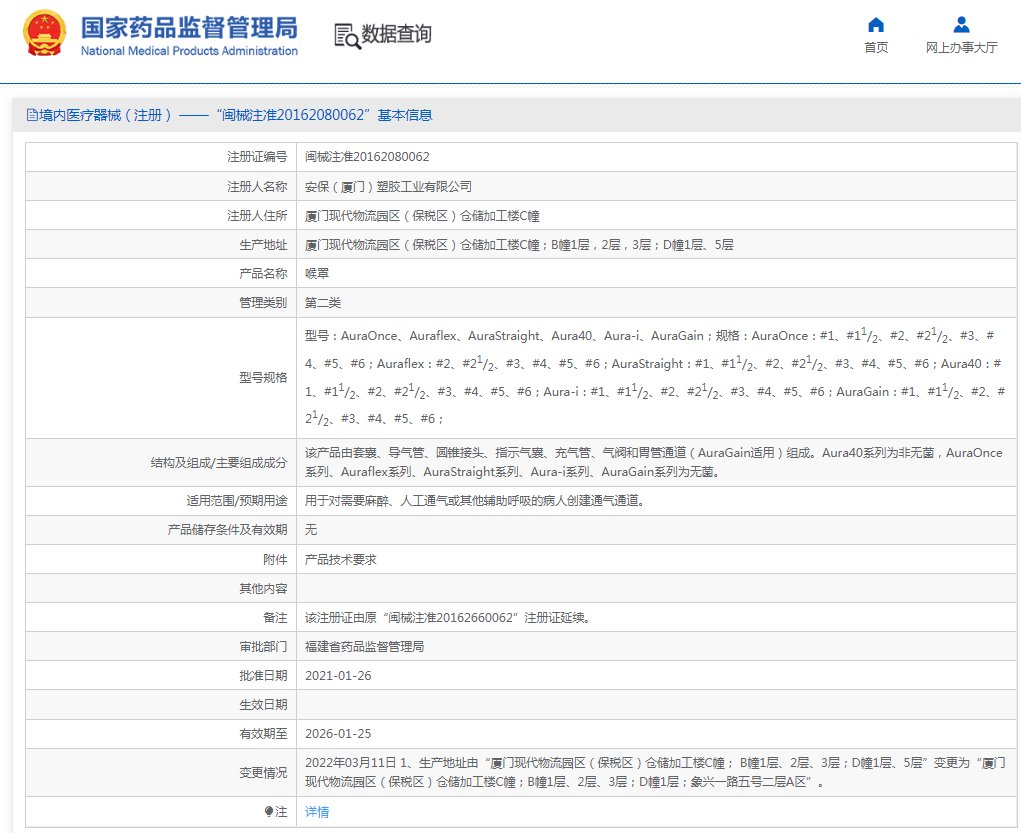Click registrant name 安保（厦门）塑胶工业有限公司
Image resolution: width=1021 pixels, height=833 pixels.
click(x=388, y=186)
